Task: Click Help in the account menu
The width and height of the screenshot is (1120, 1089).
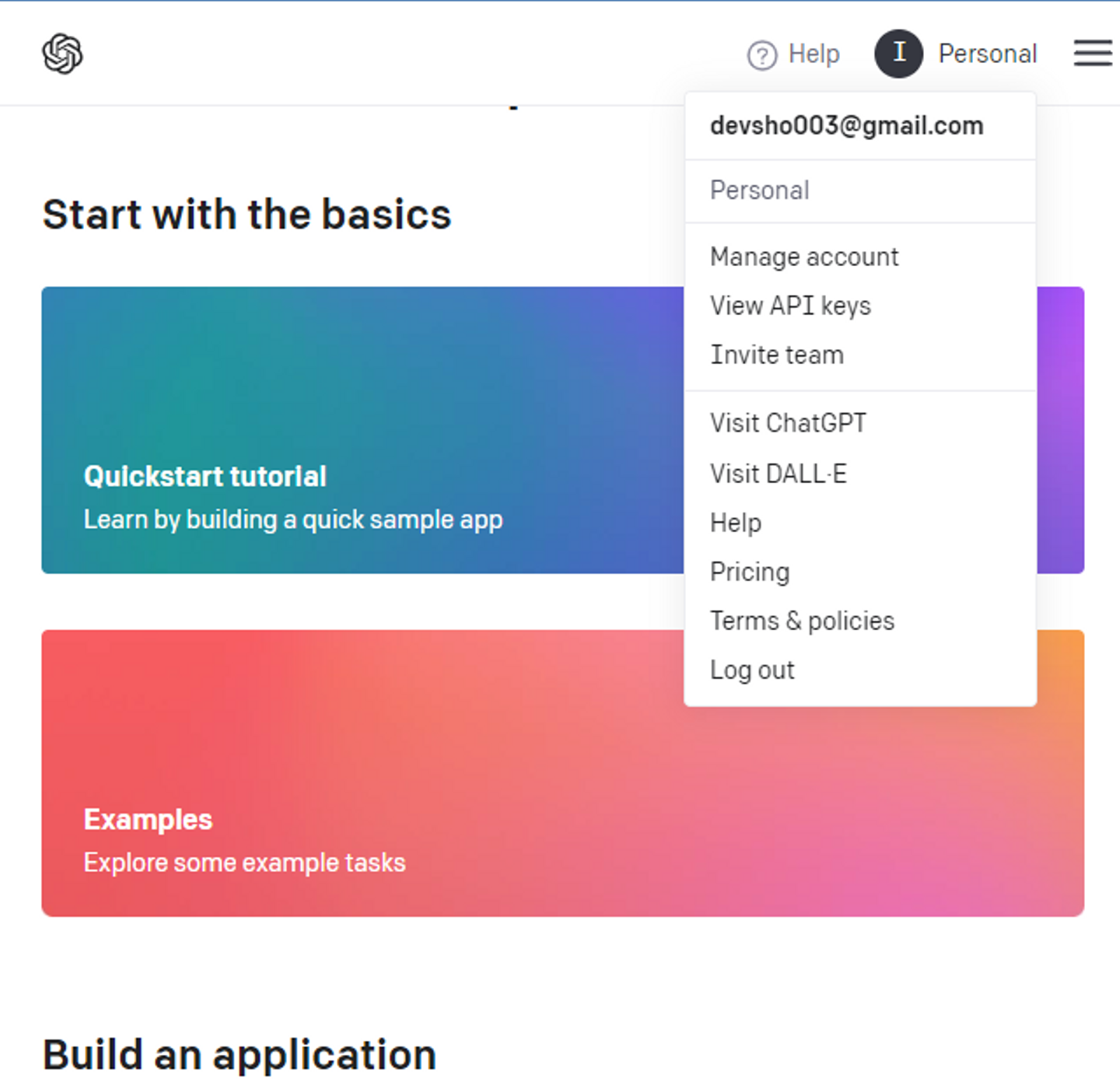Action: pyautogui.click(x=735, y=523)
